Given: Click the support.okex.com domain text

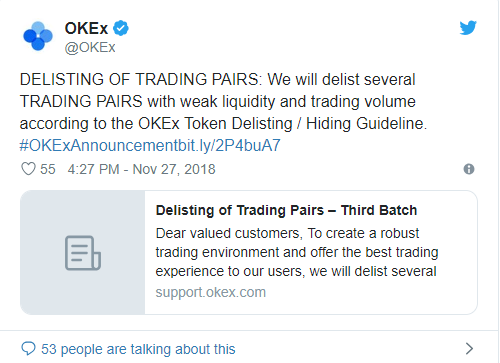Looking at the screenshot, I should click(211, 292).
